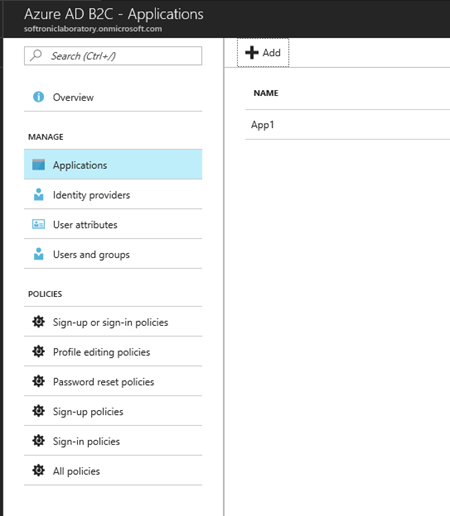
Task: Click the Applications window icon
Action: pos(38,165)
